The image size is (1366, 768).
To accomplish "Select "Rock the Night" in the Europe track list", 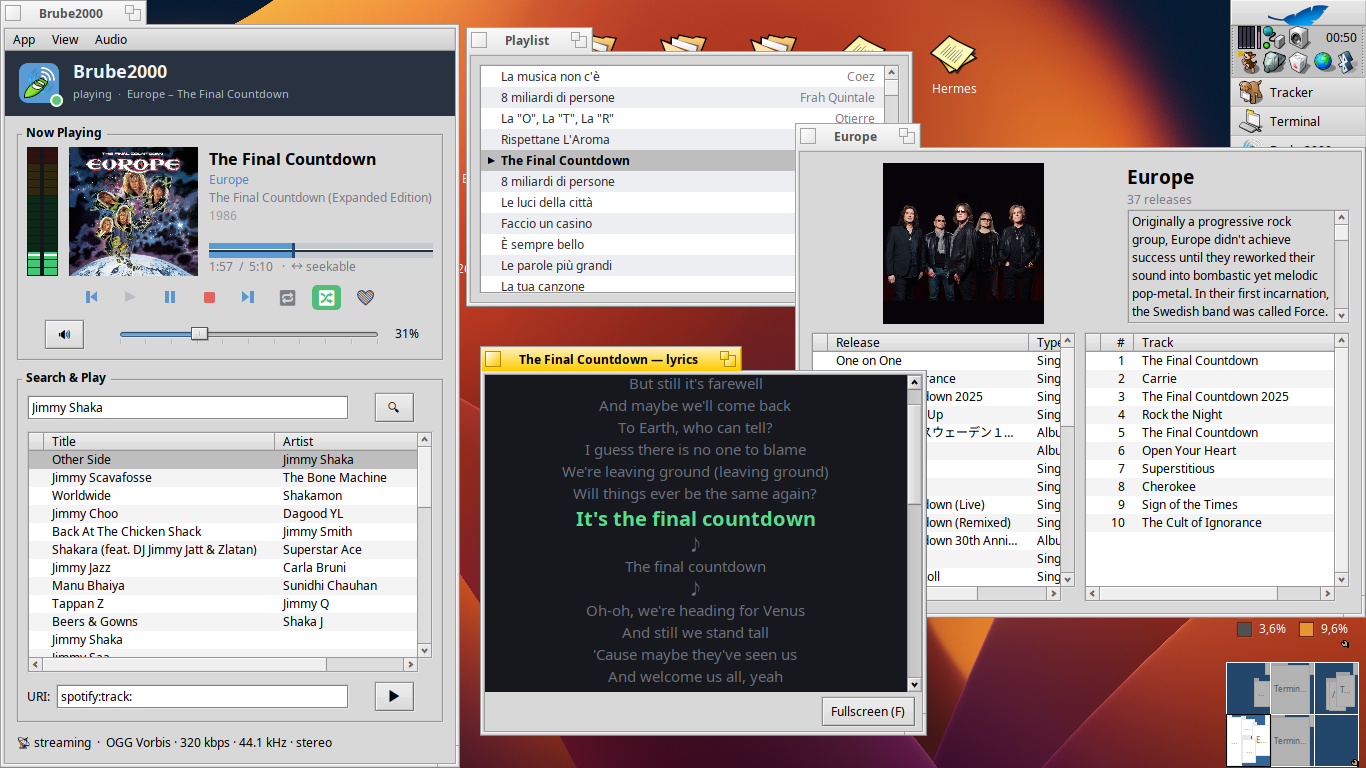I will (1210, 415).
